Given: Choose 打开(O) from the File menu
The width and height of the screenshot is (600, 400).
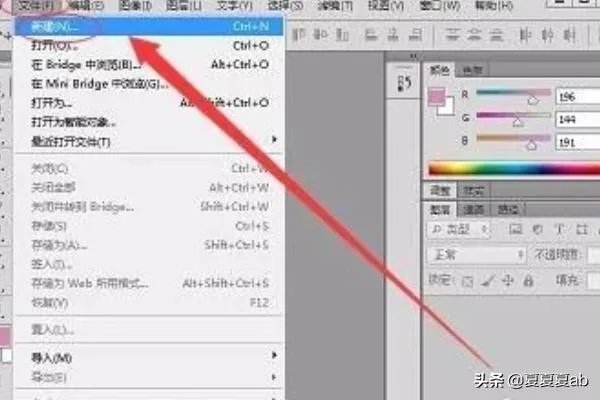Looking at the screenshot, I should tap(149, 46).
